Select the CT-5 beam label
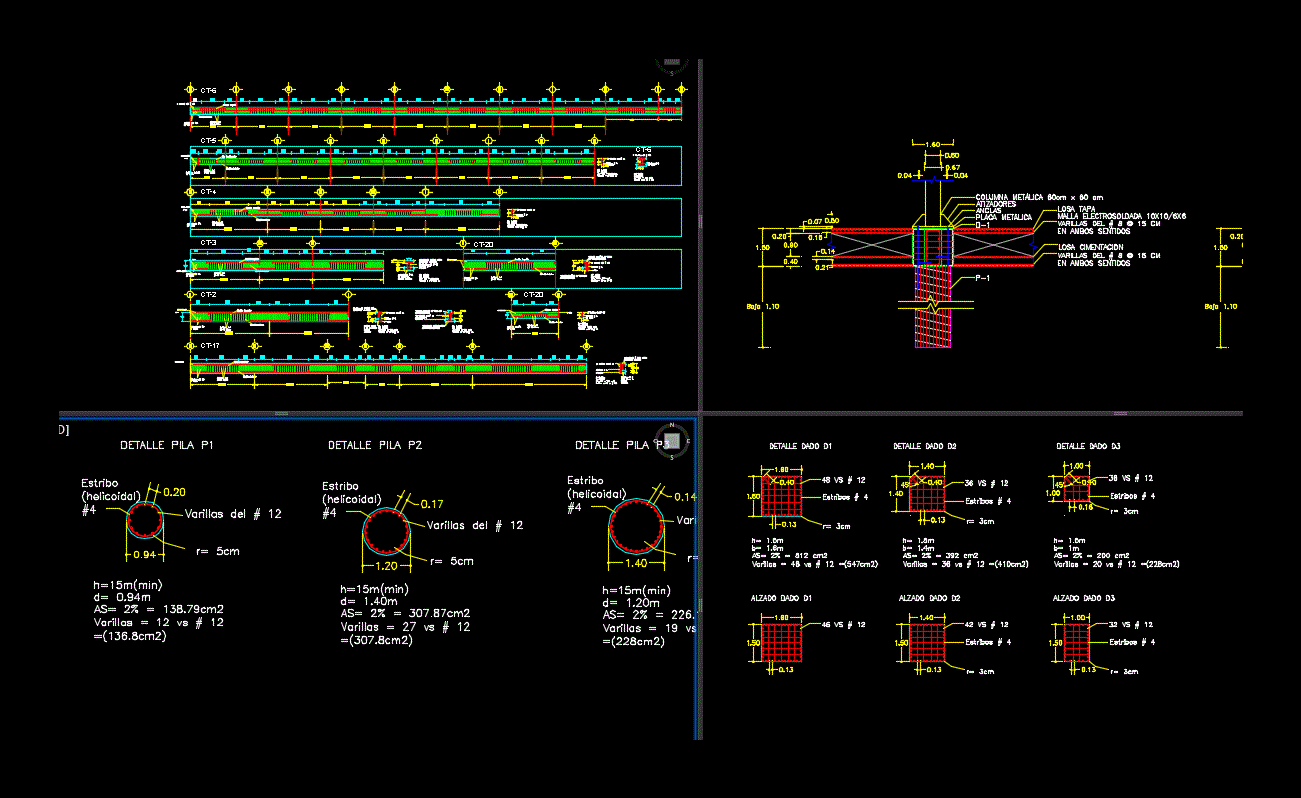Viewport: 1301px width, 798px height. (x=208, y=140)
